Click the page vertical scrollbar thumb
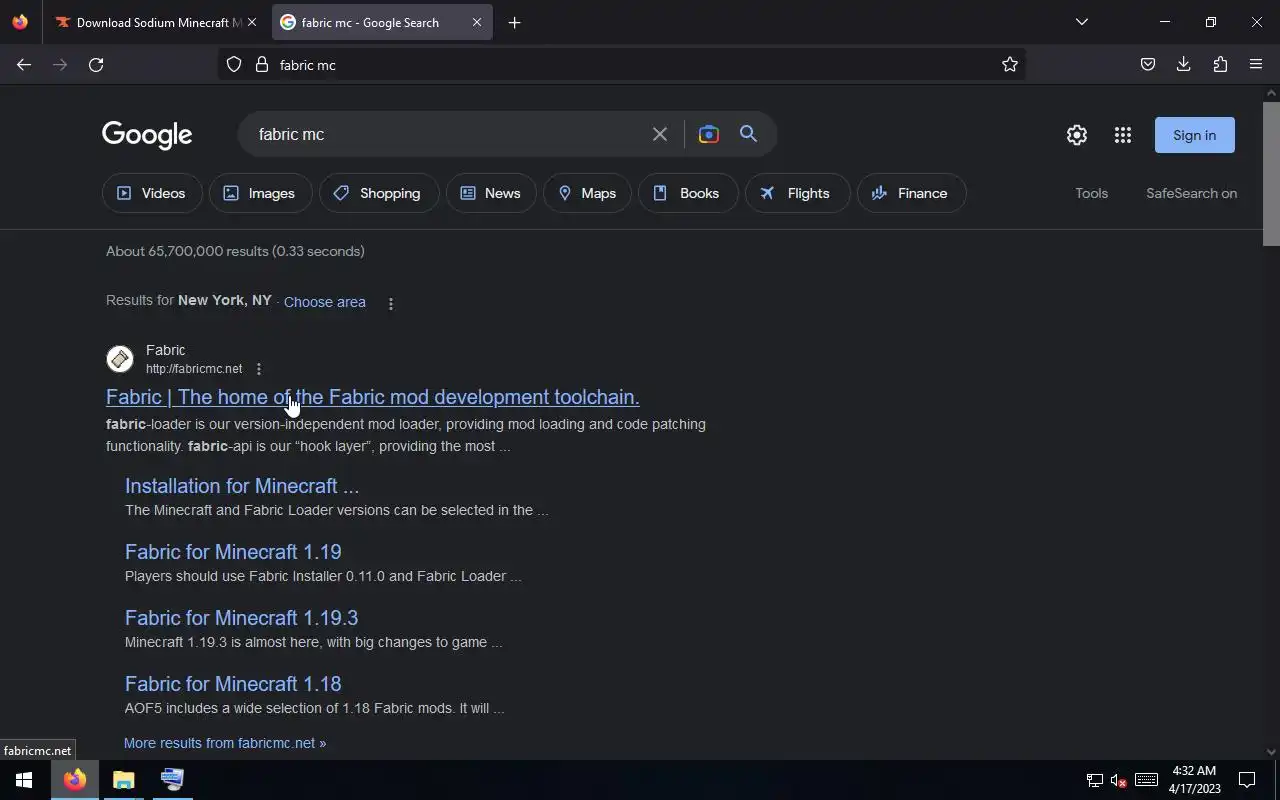Screen dimensions: 1280x800 pyautogui.click(x=1271, y=172)
